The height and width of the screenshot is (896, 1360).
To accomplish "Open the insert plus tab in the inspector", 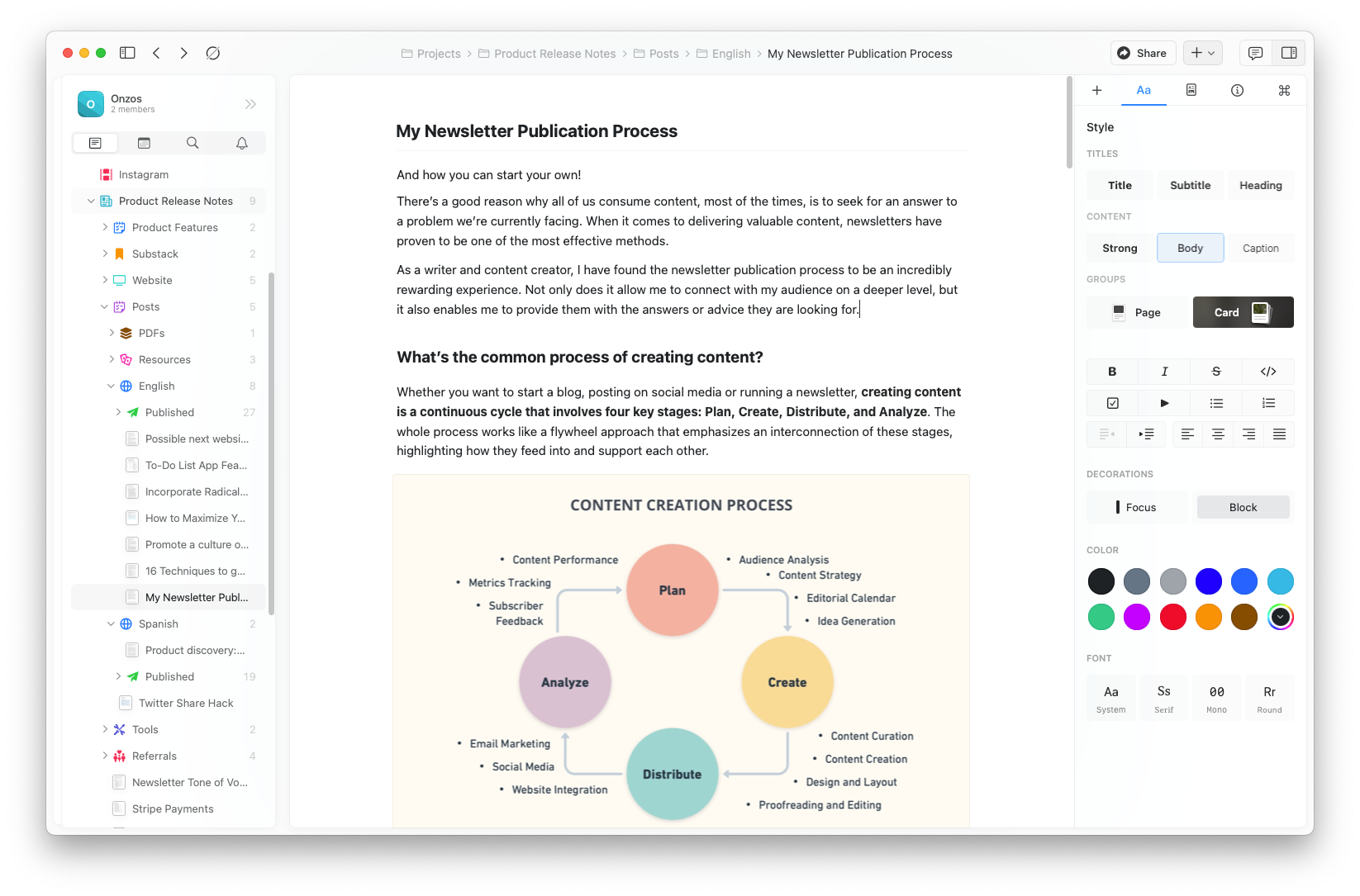I will click(x=1096, y=90).
